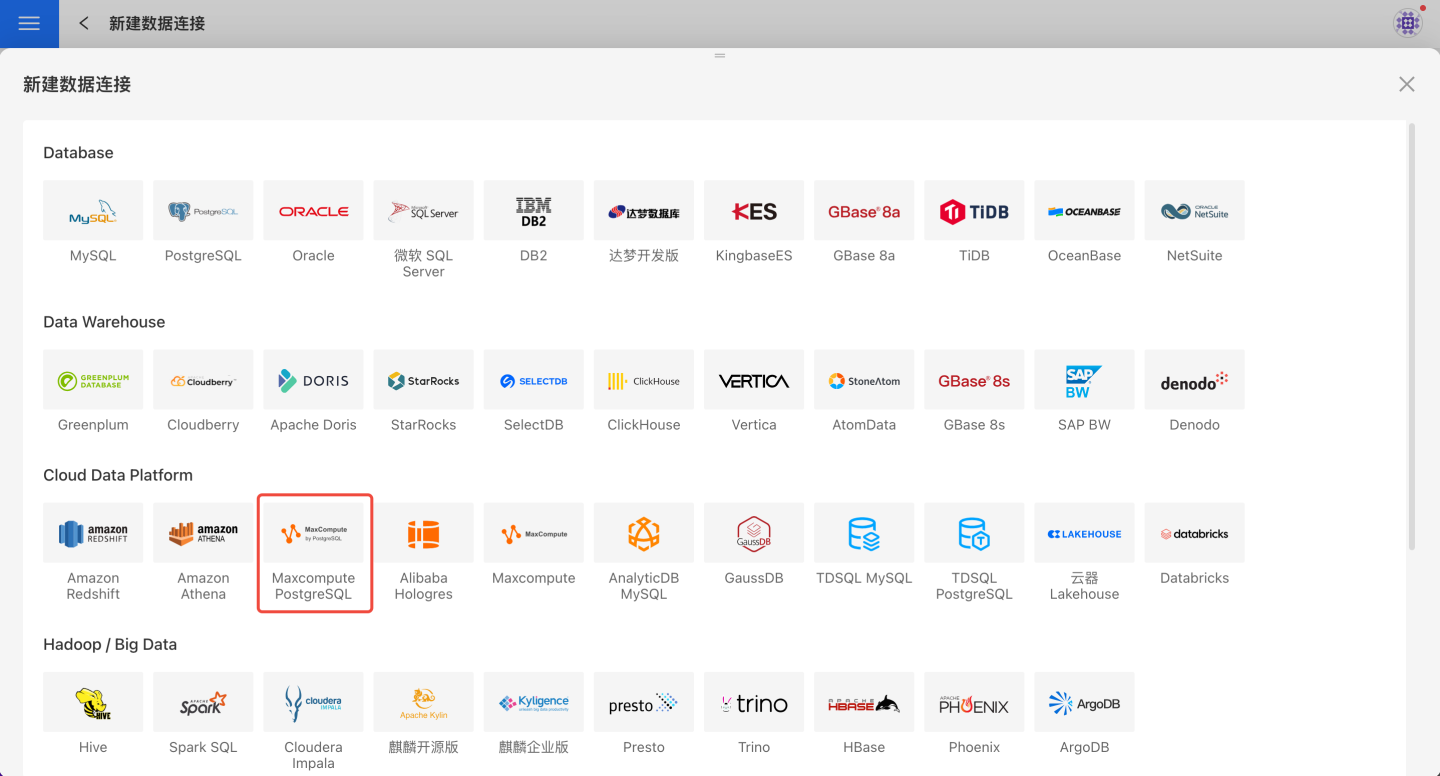Click the panel drag handle at top
Viewport: 1440px width, 776px height.
click(x=719, y=56)
